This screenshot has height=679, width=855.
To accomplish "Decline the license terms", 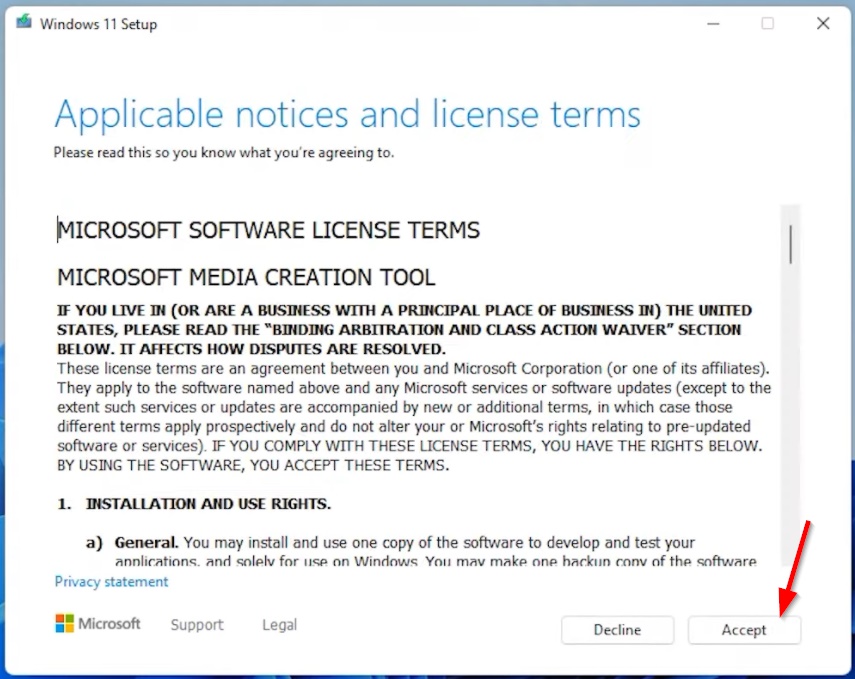I will [x=617, y=630].
